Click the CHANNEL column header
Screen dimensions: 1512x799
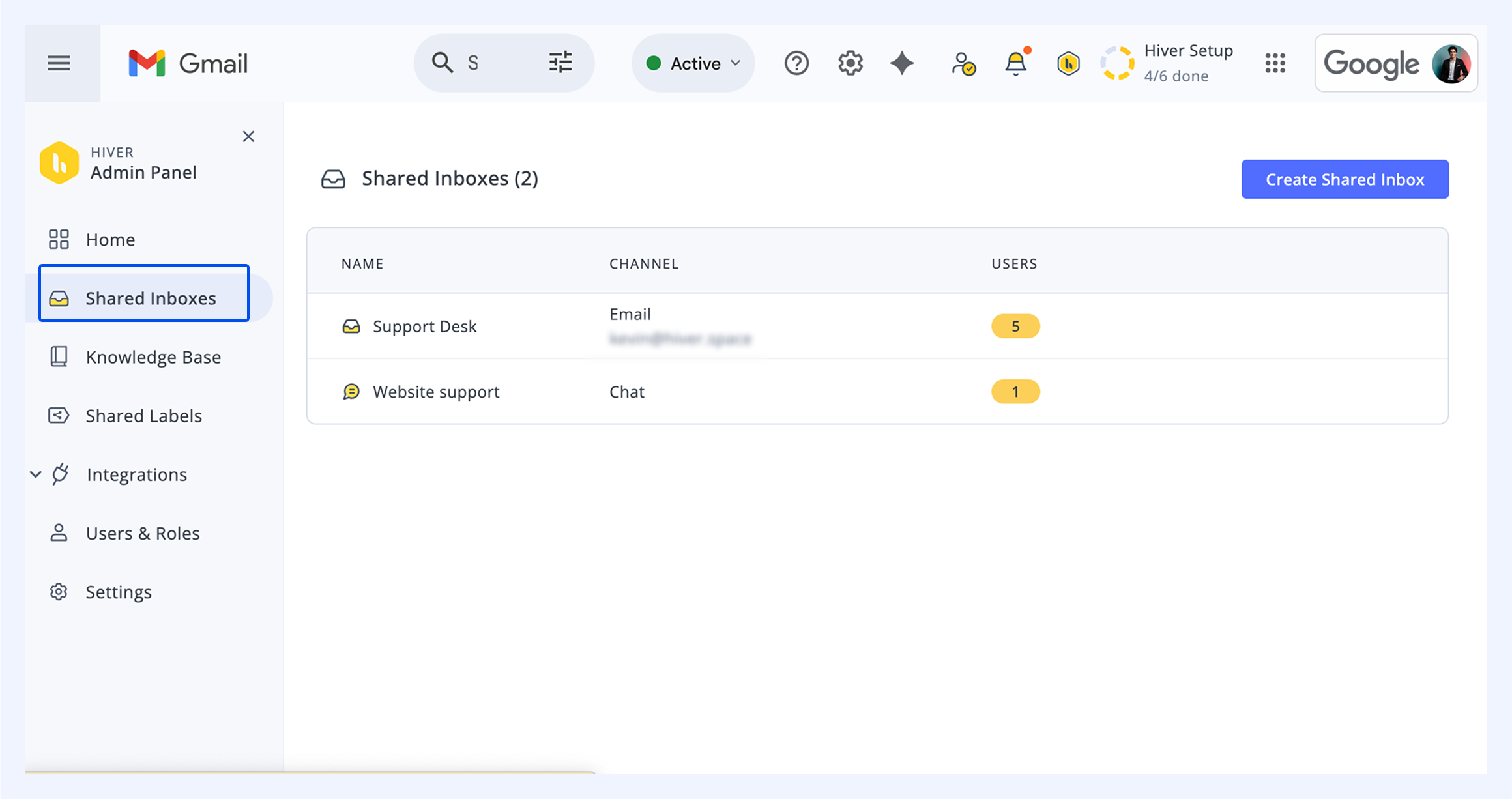[x=644, y=264]
